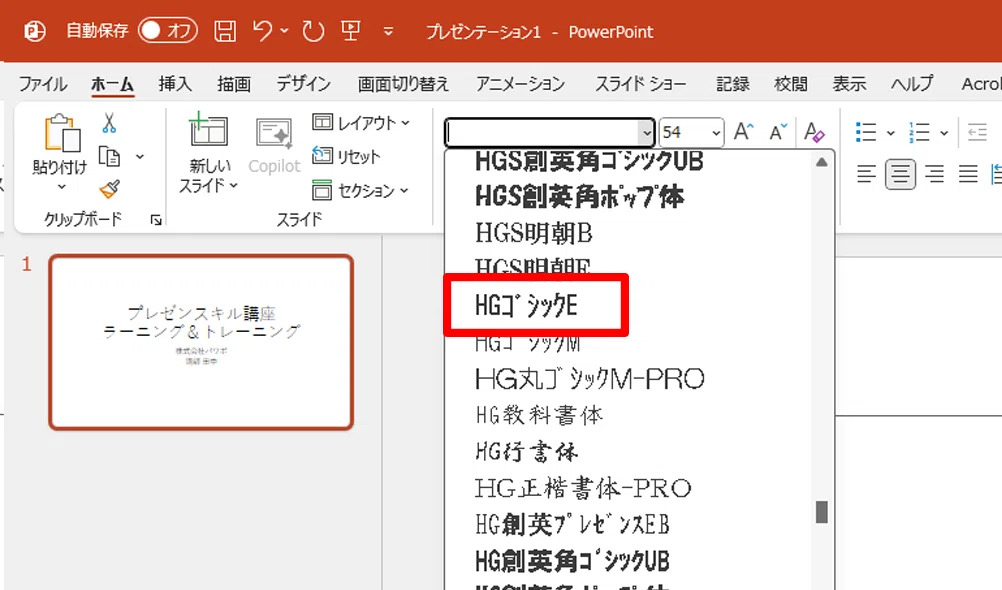
Task: Select the Format Painter brush icon
Action: (x=109, y=189)
